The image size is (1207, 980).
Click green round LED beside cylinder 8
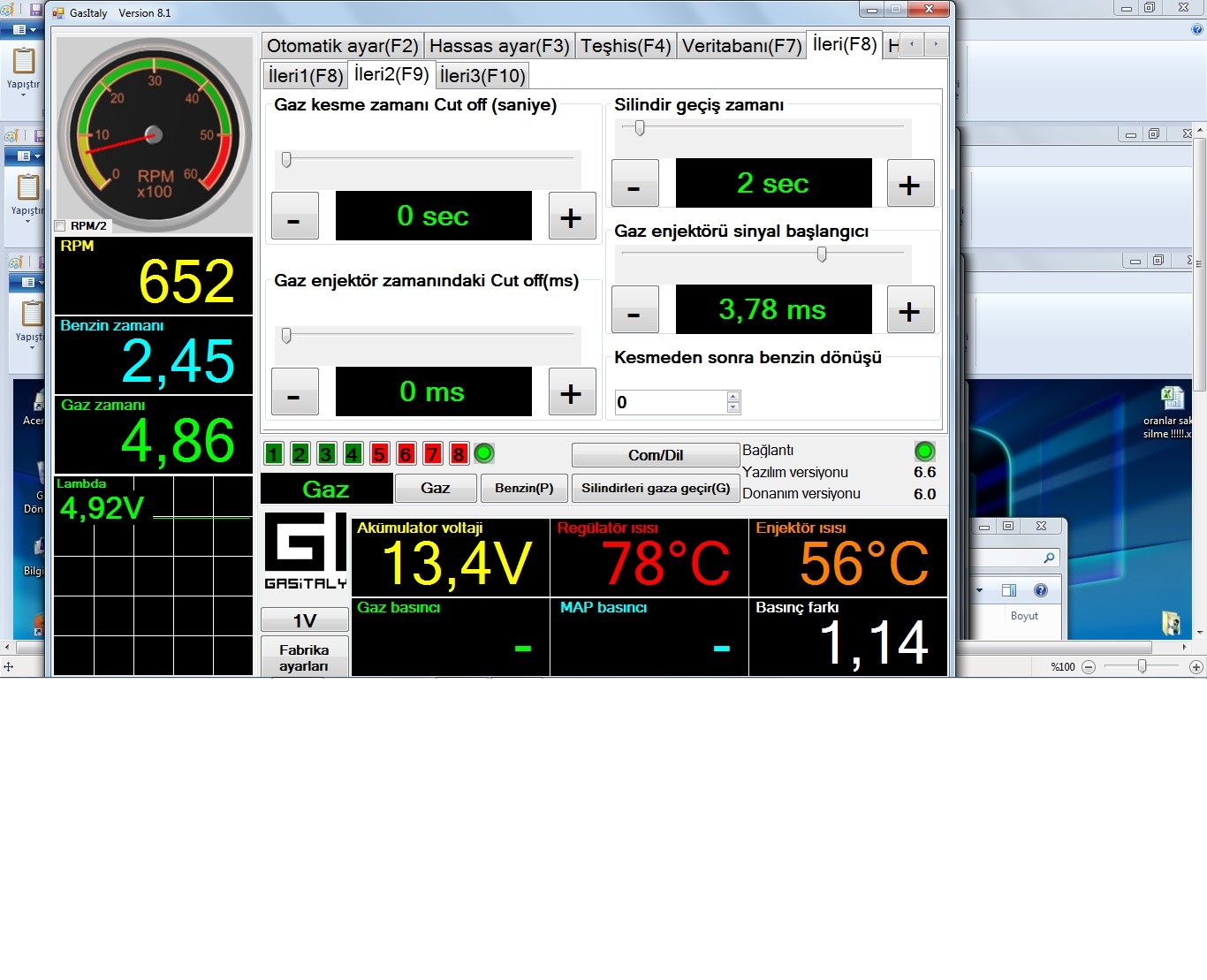[484, 454]
